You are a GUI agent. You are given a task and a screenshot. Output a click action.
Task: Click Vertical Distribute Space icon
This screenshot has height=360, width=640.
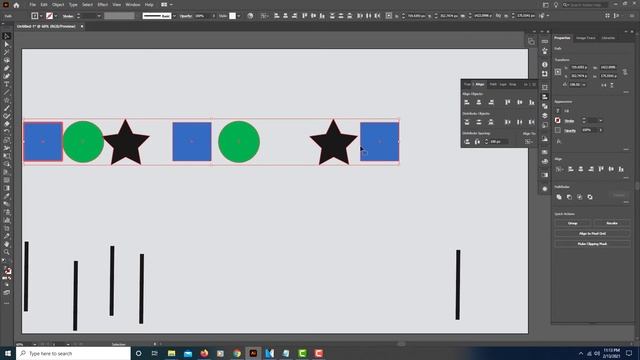[x=467, y=142]
